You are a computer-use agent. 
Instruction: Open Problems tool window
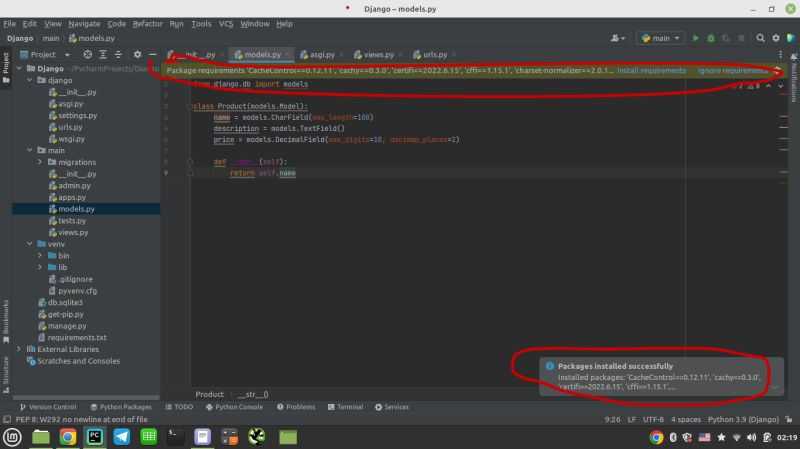295,407
